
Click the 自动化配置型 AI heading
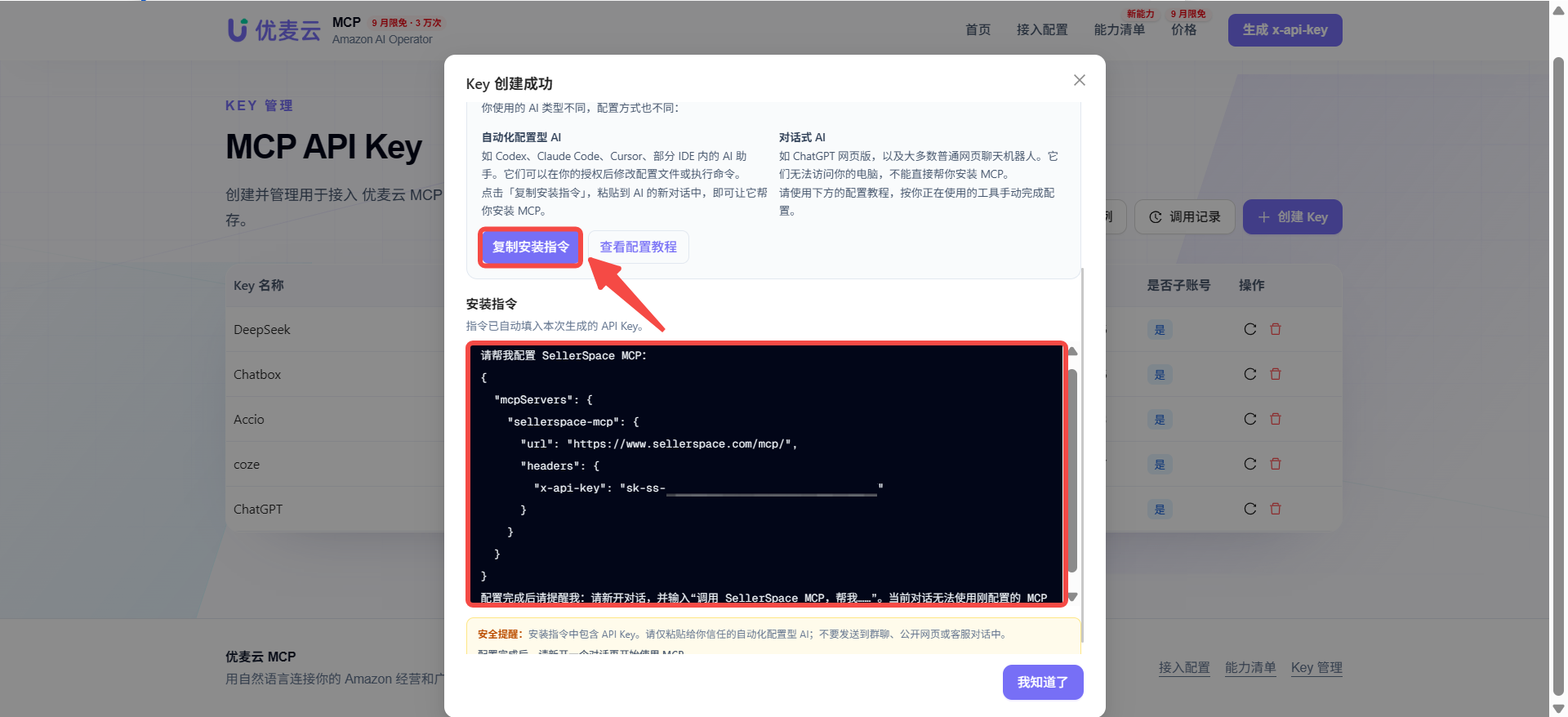tap(521, 137)
